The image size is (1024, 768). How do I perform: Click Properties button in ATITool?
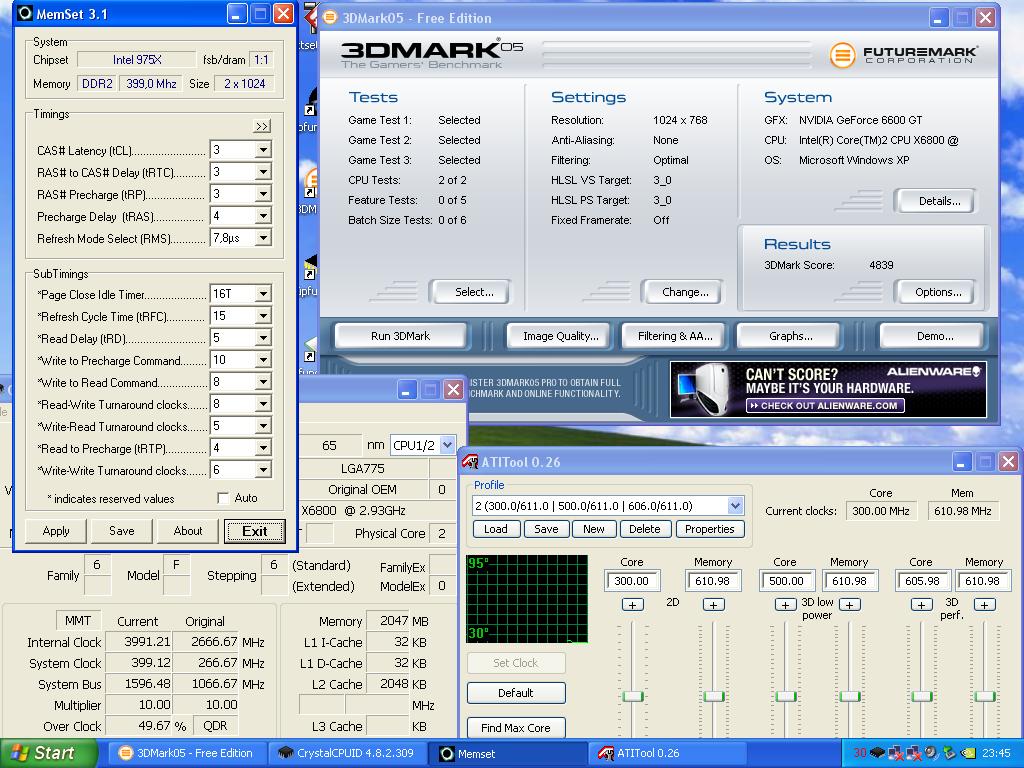pos(709,529)
